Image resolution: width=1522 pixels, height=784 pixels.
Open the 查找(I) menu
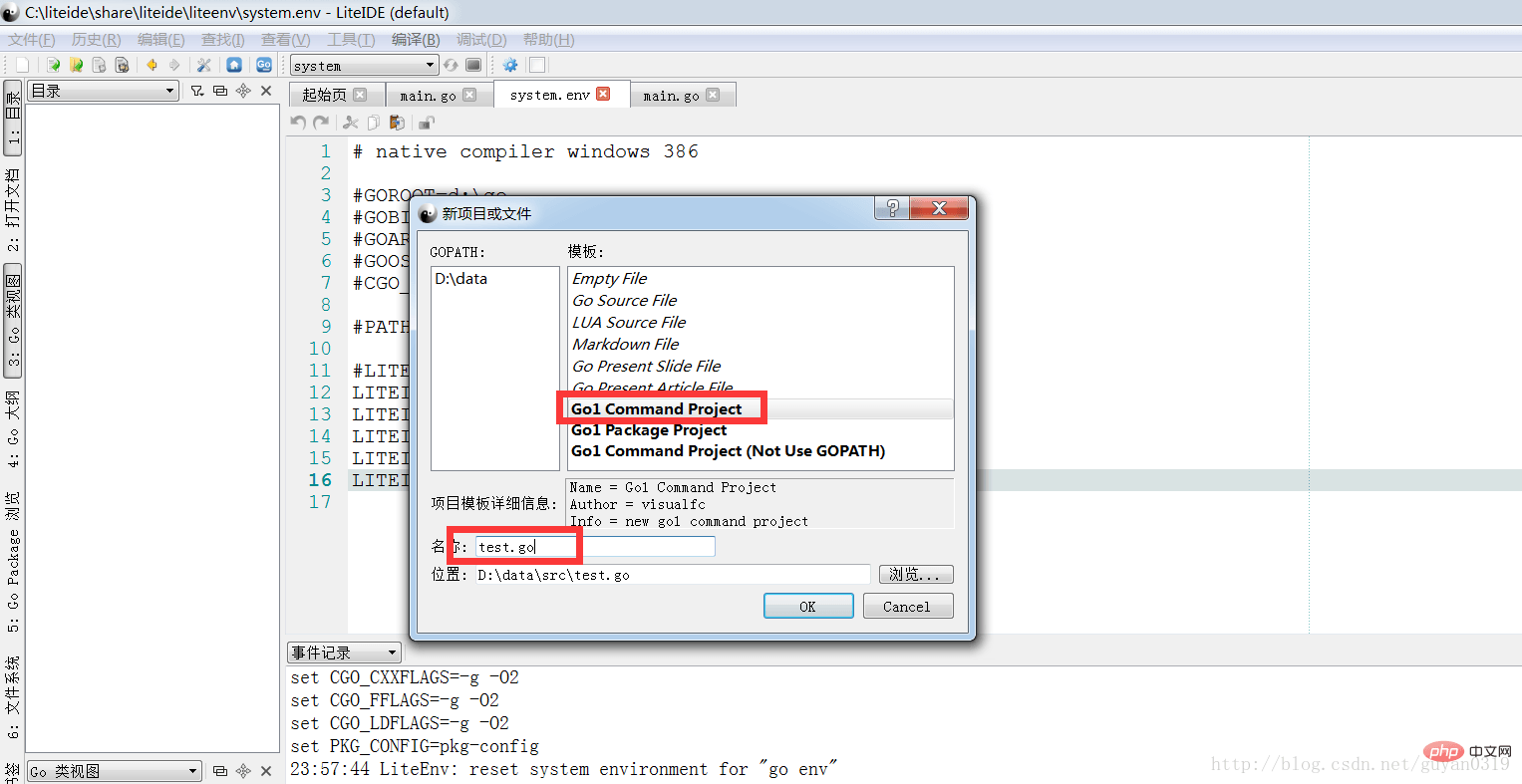click(x=222, y=40)
